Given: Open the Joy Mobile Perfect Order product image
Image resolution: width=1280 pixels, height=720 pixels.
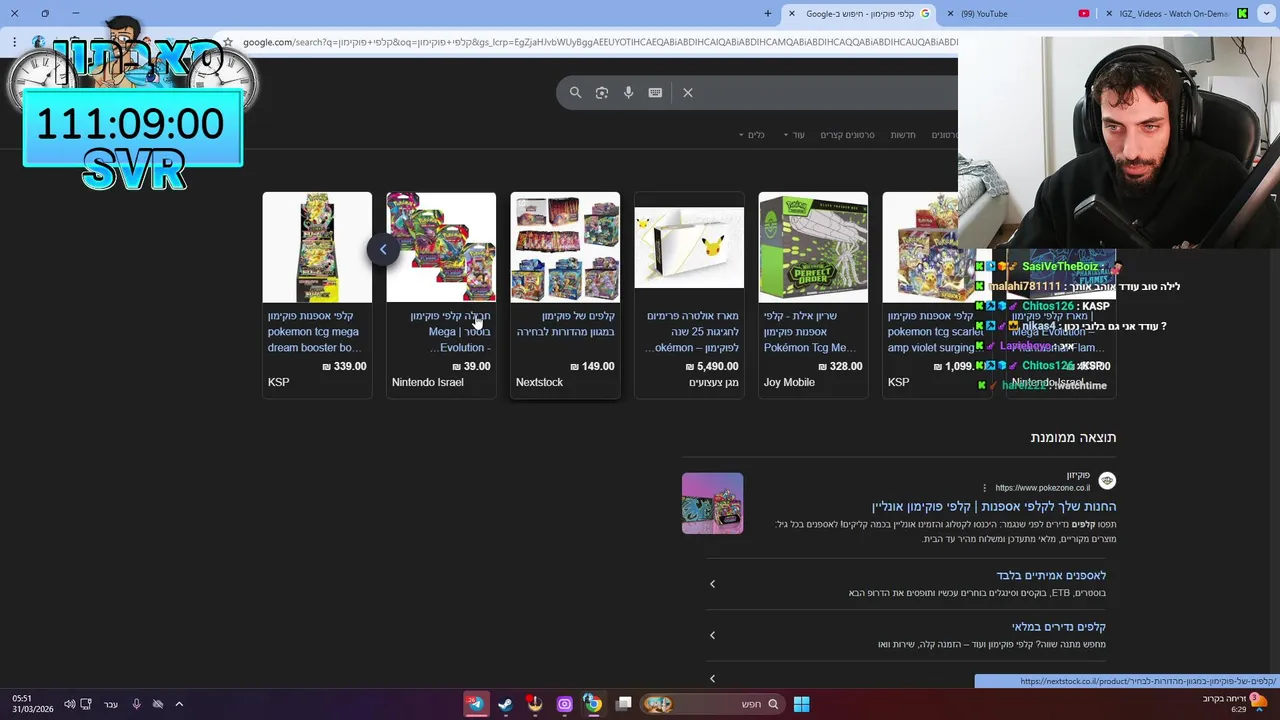Looking at the screenshot, I should click(813, 247).
